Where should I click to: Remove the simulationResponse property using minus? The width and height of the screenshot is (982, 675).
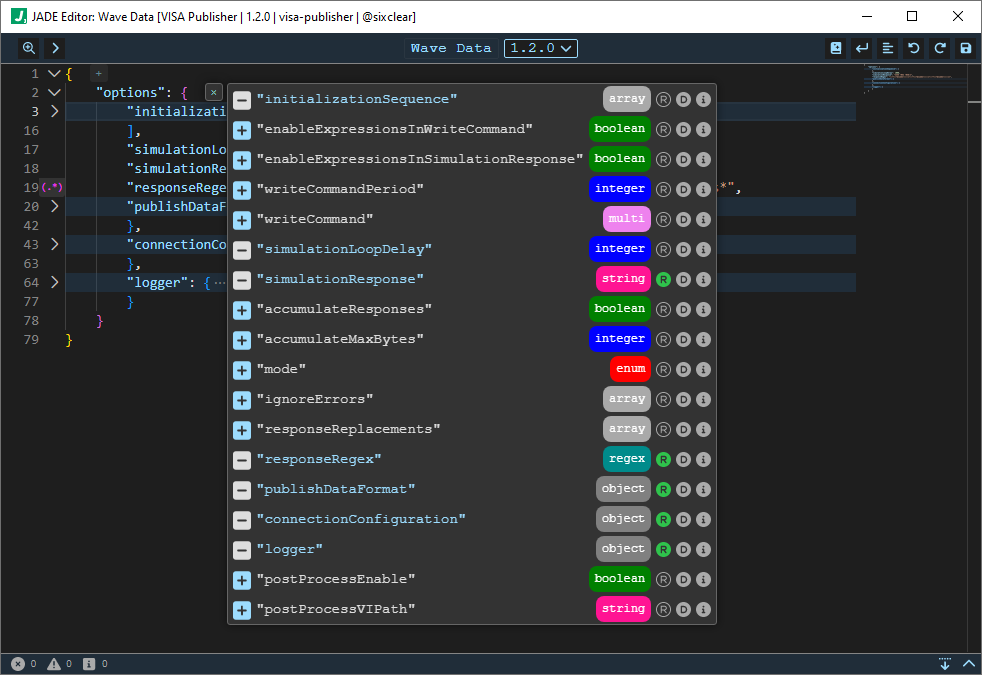click(242, 280)
